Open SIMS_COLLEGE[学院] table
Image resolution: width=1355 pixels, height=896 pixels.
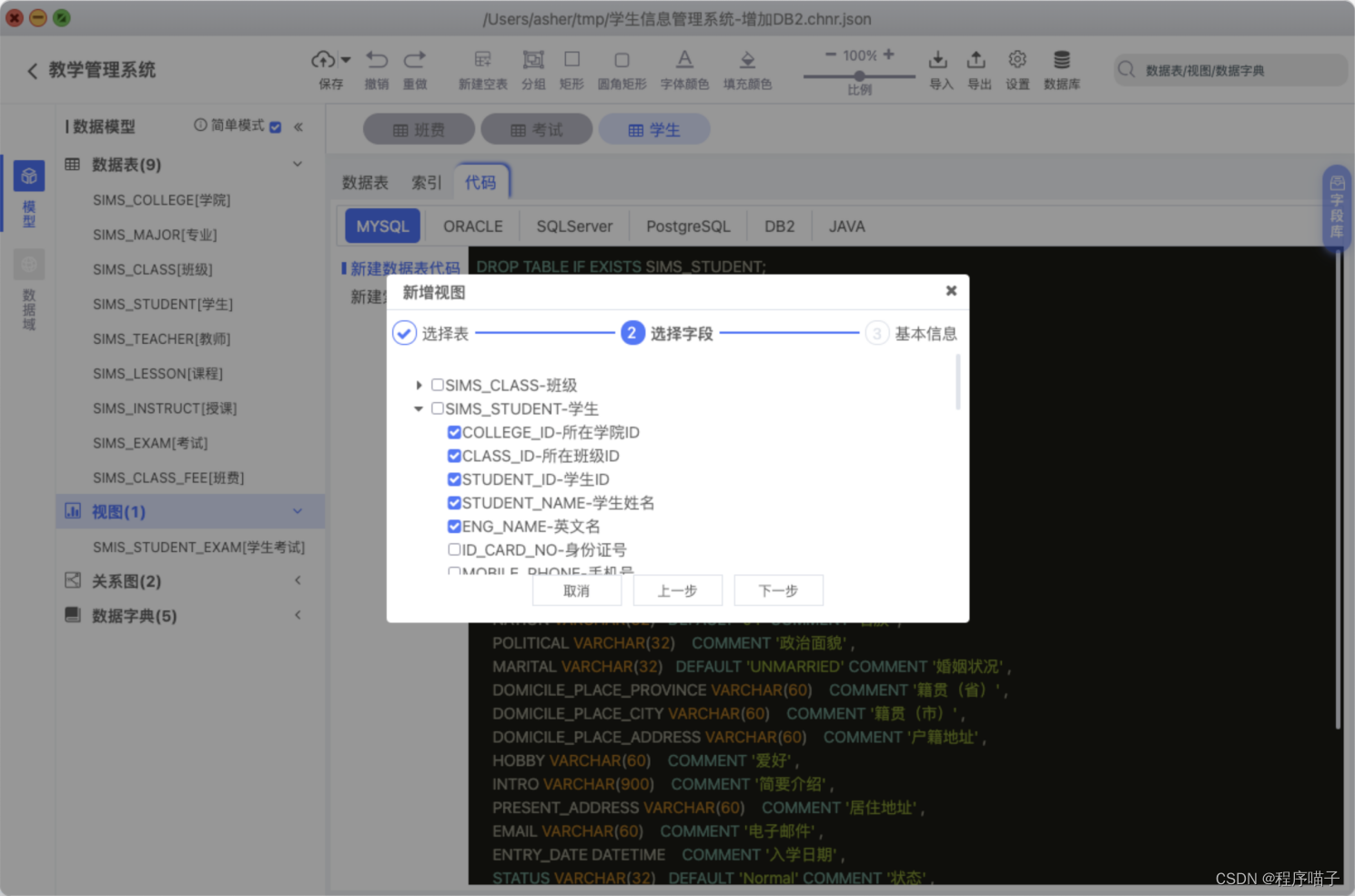coord(162,200)
